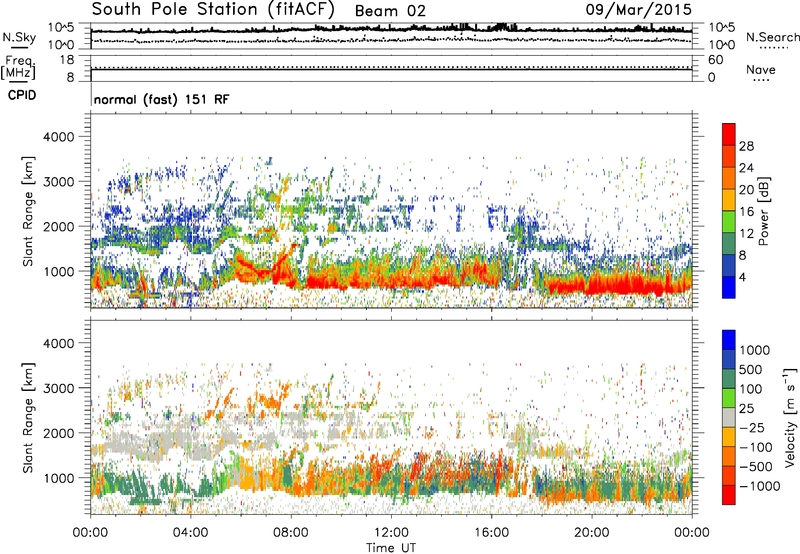Click the '20:00' time tick label

click(x=592, y=533)
